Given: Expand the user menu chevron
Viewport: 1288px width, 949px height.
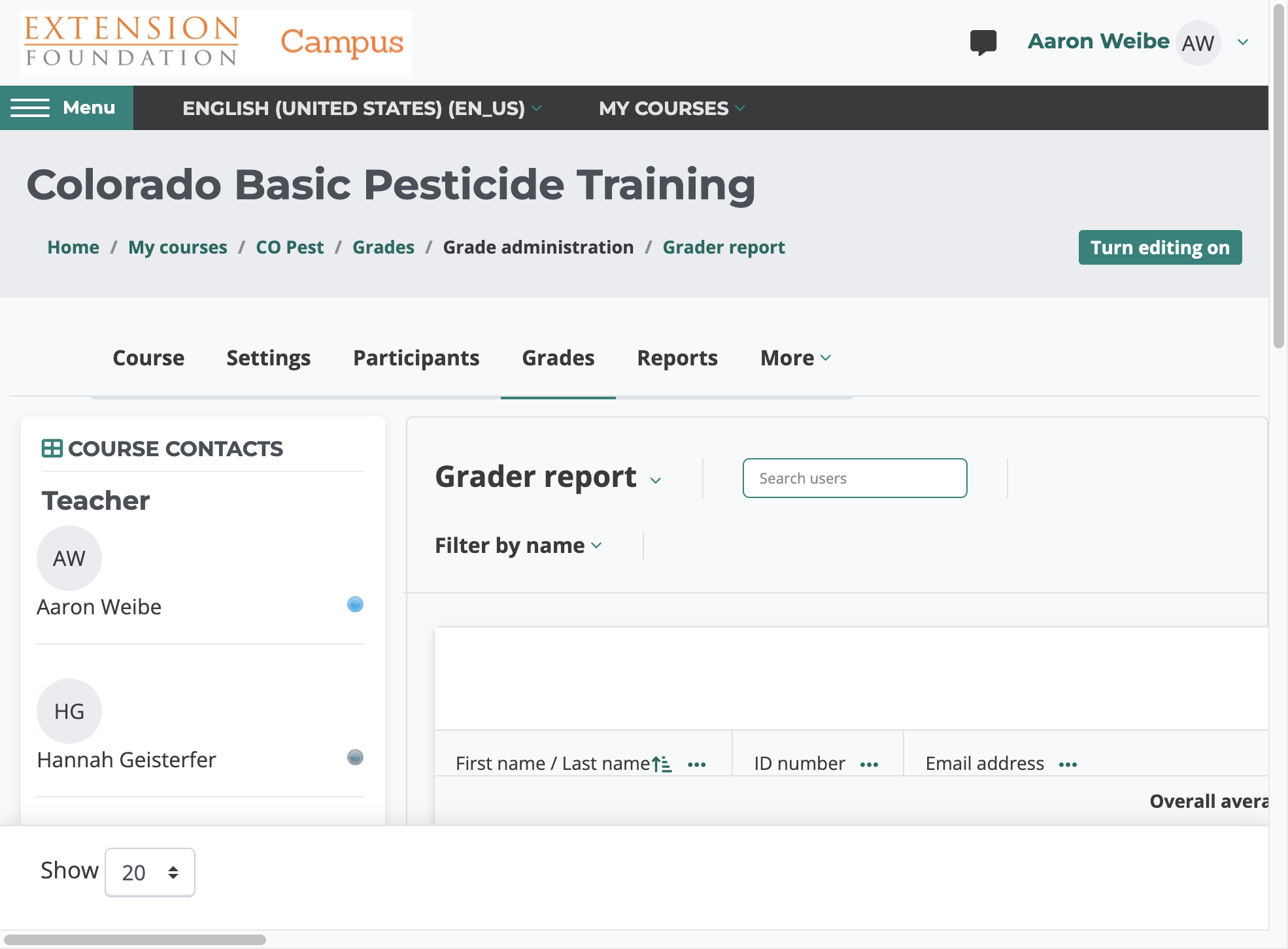Looking at the screenshot, I should (1243, 42).
